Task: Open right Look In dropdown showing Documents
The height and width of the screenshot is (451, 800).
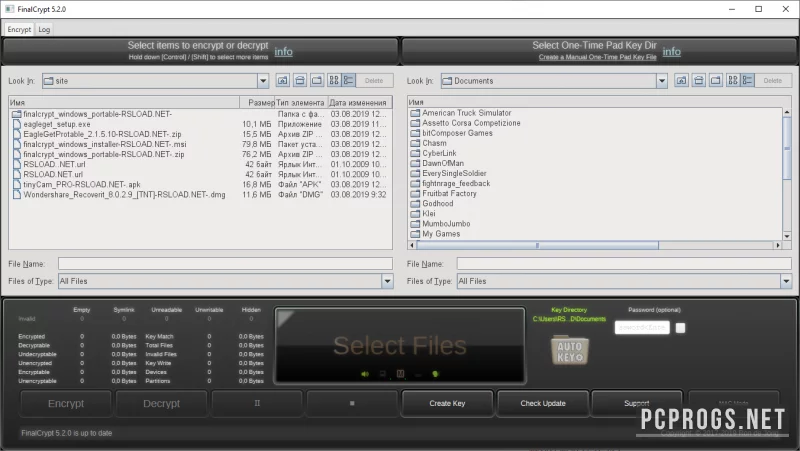Action: [x=662, y=81]
